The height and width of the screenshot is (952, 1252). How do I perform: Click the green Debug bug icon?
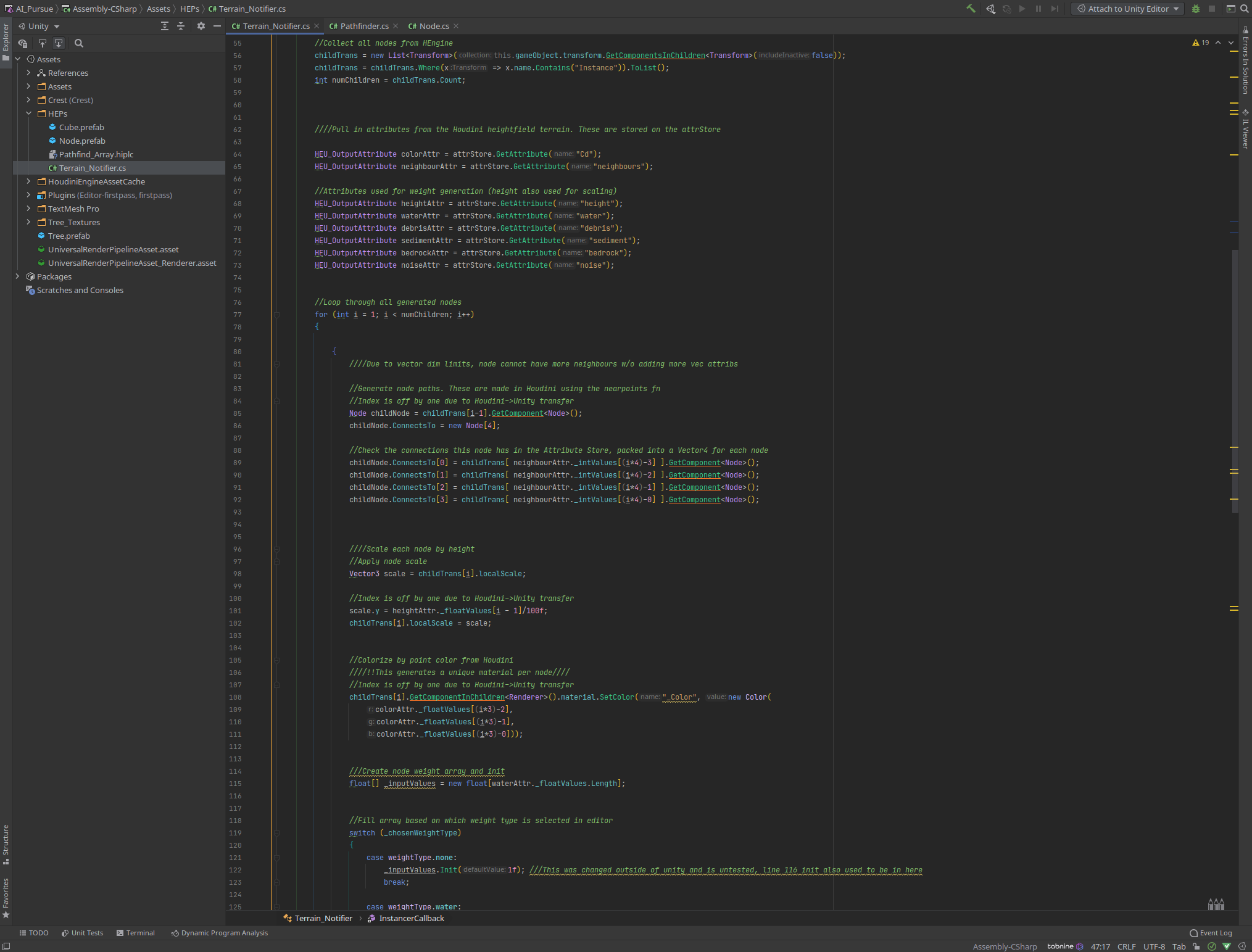pos(1196,9)
